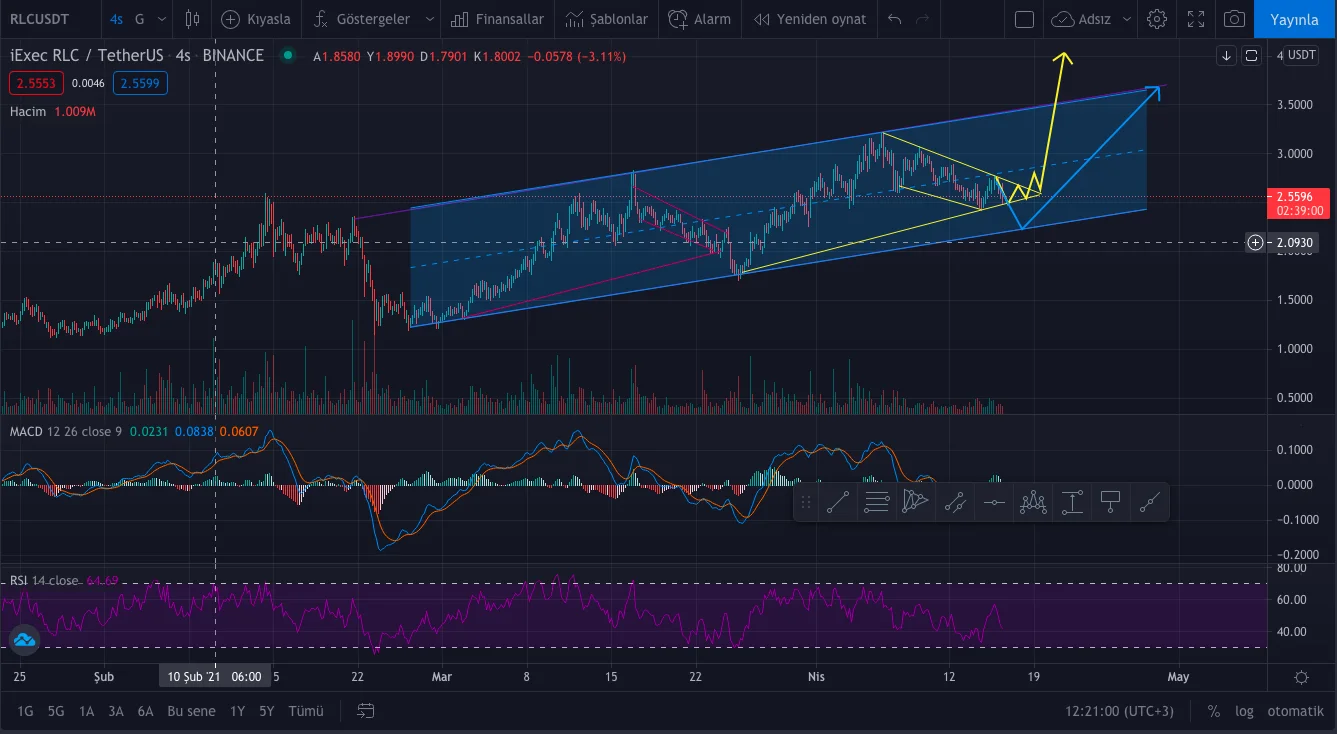Select the 1Y date range

coord(237,711)
